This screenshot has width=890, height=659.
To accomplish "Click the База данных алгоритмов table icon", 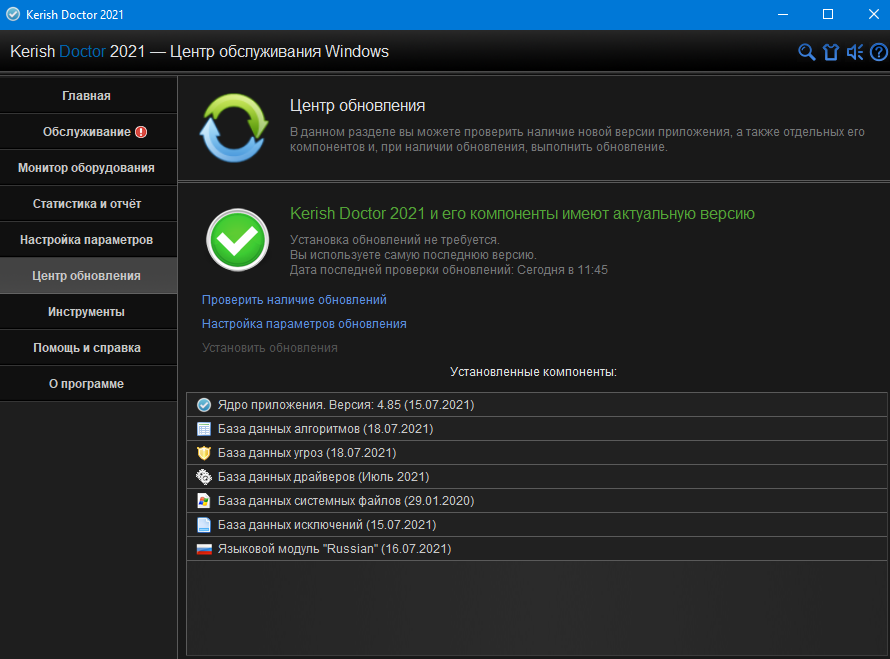I will click(x=204, y=429).
